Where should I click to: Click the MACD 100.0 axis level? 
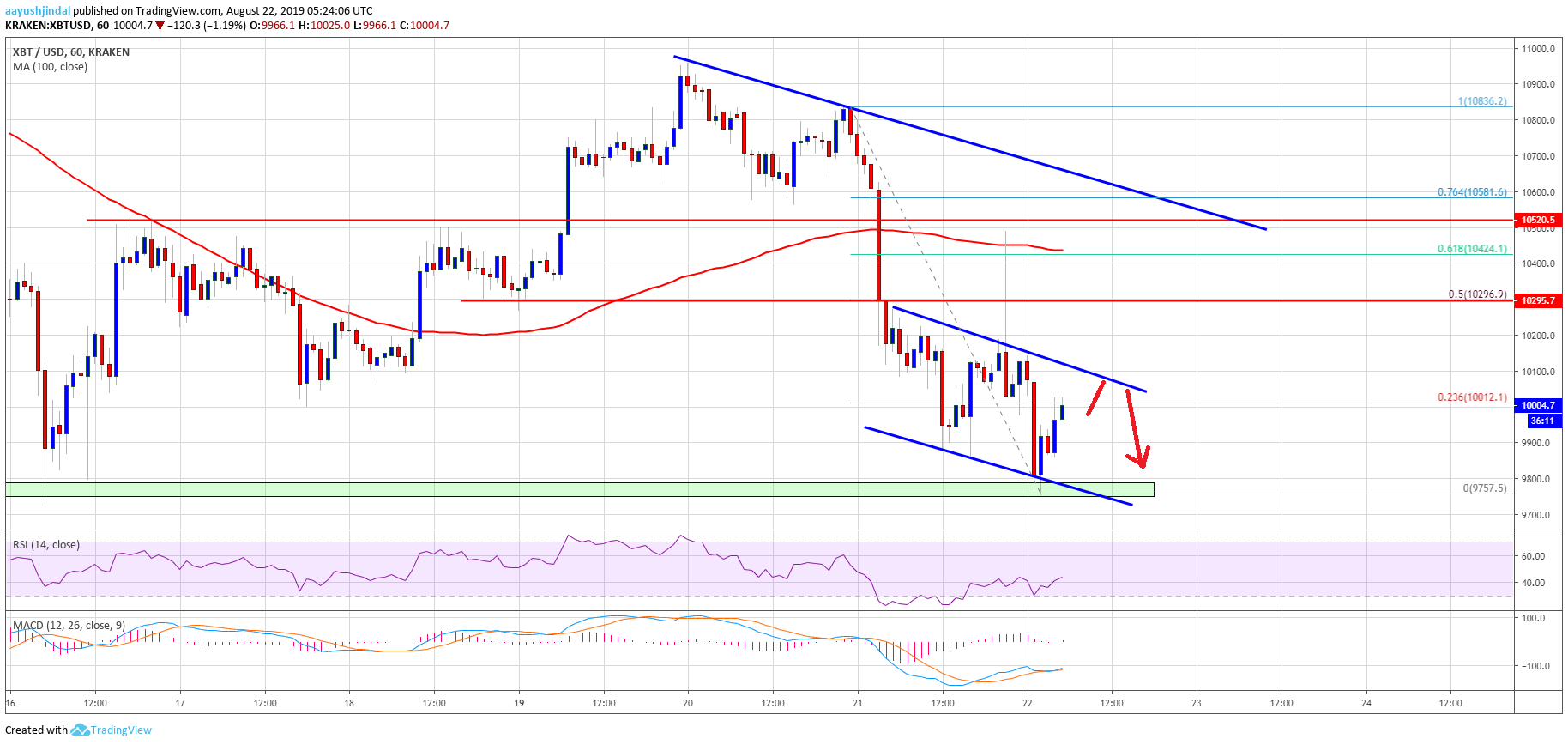[1533, 618]
